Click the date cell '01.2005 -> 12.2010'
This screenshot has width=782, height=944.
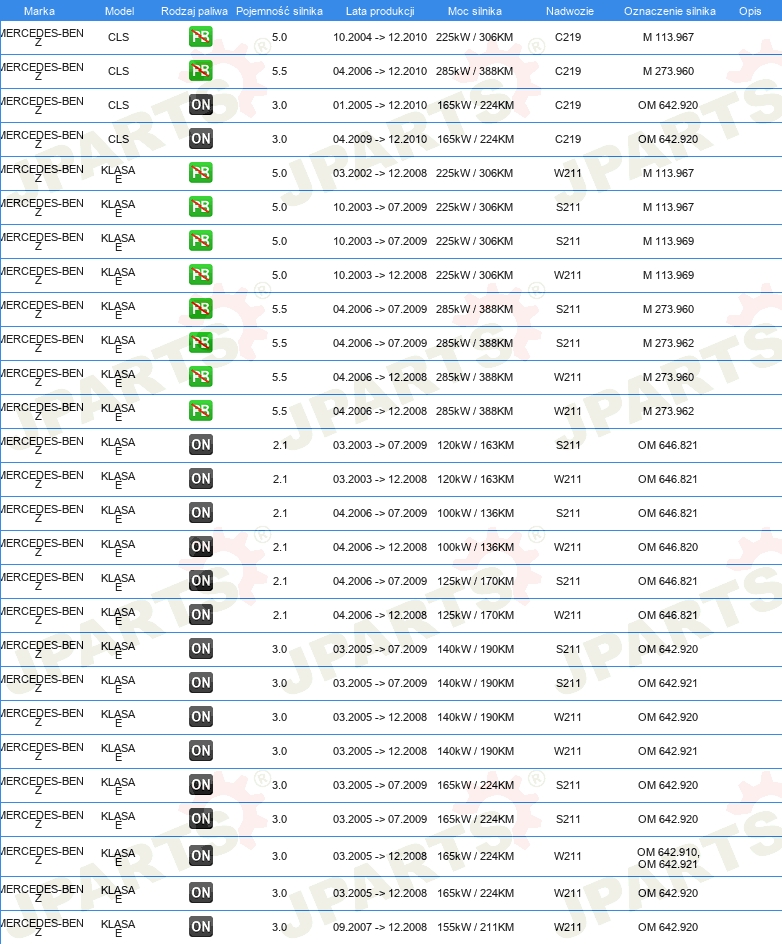(x=380, y=105)
